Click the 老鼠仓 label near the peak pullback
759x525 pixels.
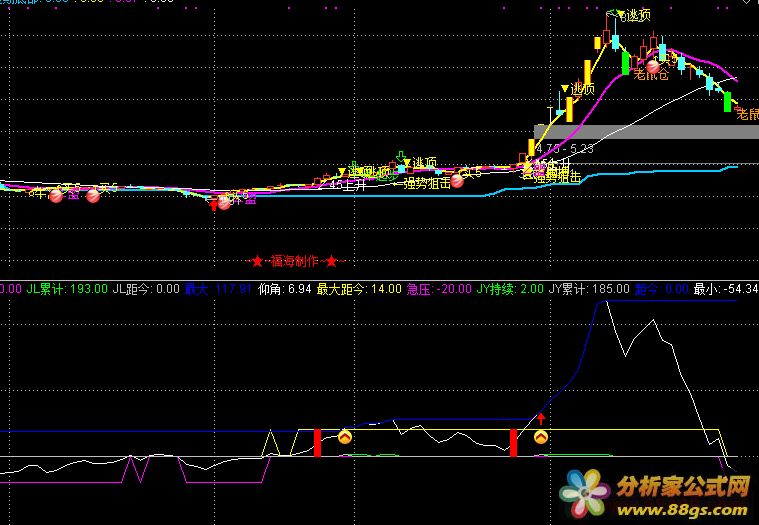coord(651,75)
